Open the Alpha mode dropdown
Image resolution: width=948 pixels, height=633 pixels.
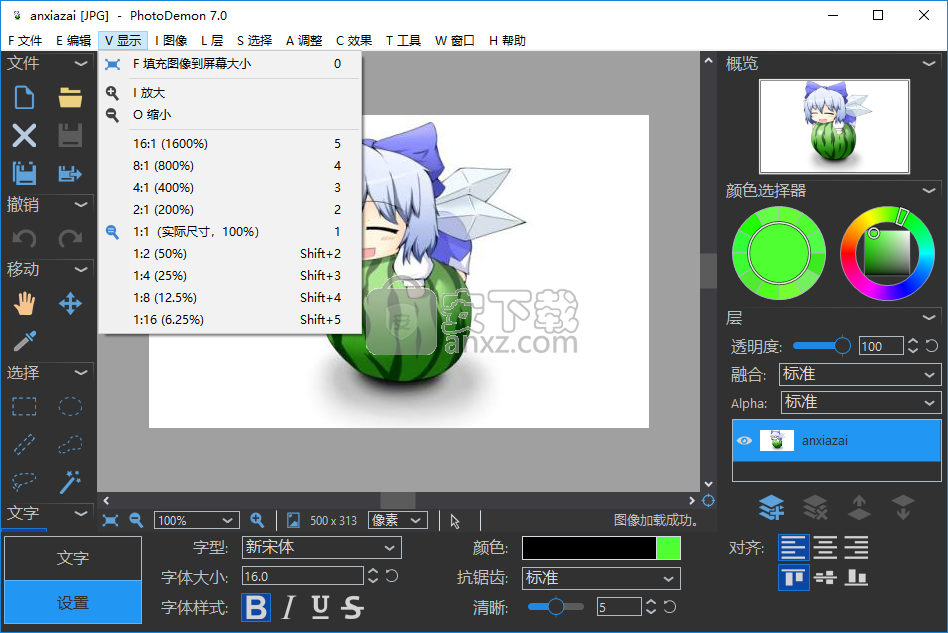coord(861,403)
